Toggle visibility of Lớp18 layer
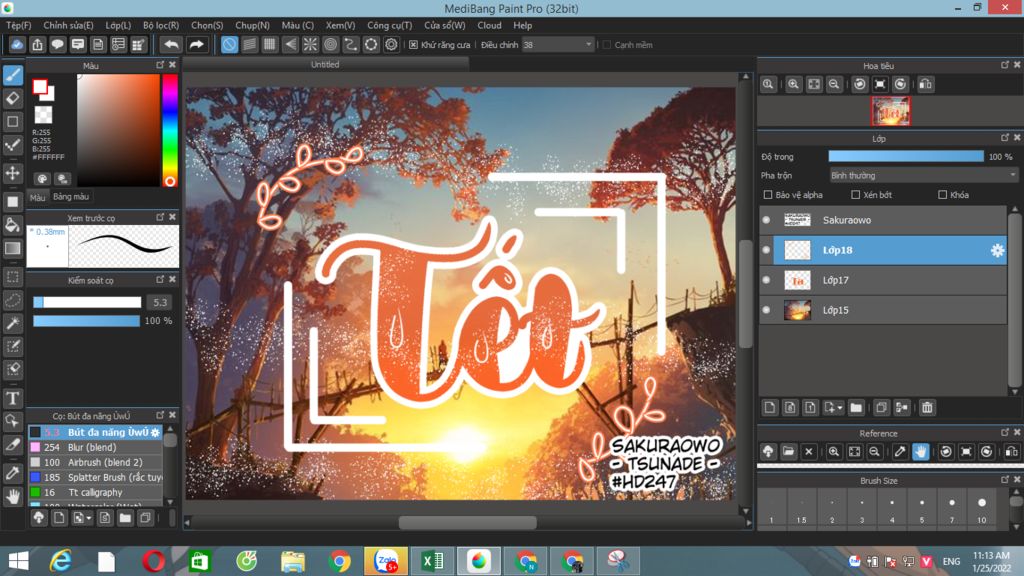The height and width of the screenshot is (576, 1024). (x=767, y=250)
